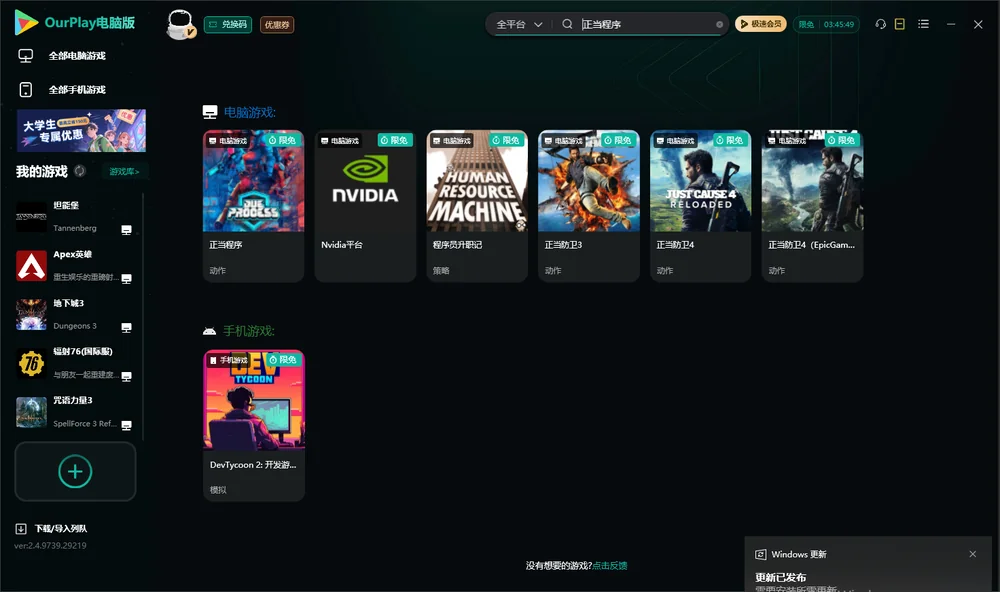Open the 正当程序 Due Process game card
This screenshot has height=592, width=1000.
[253, 205]
